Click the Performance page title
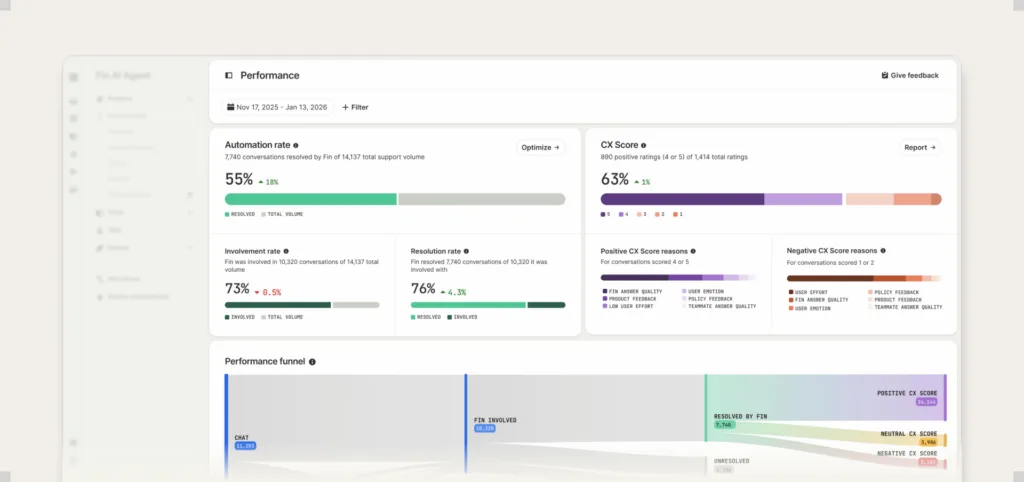 [x=270, y=75]
